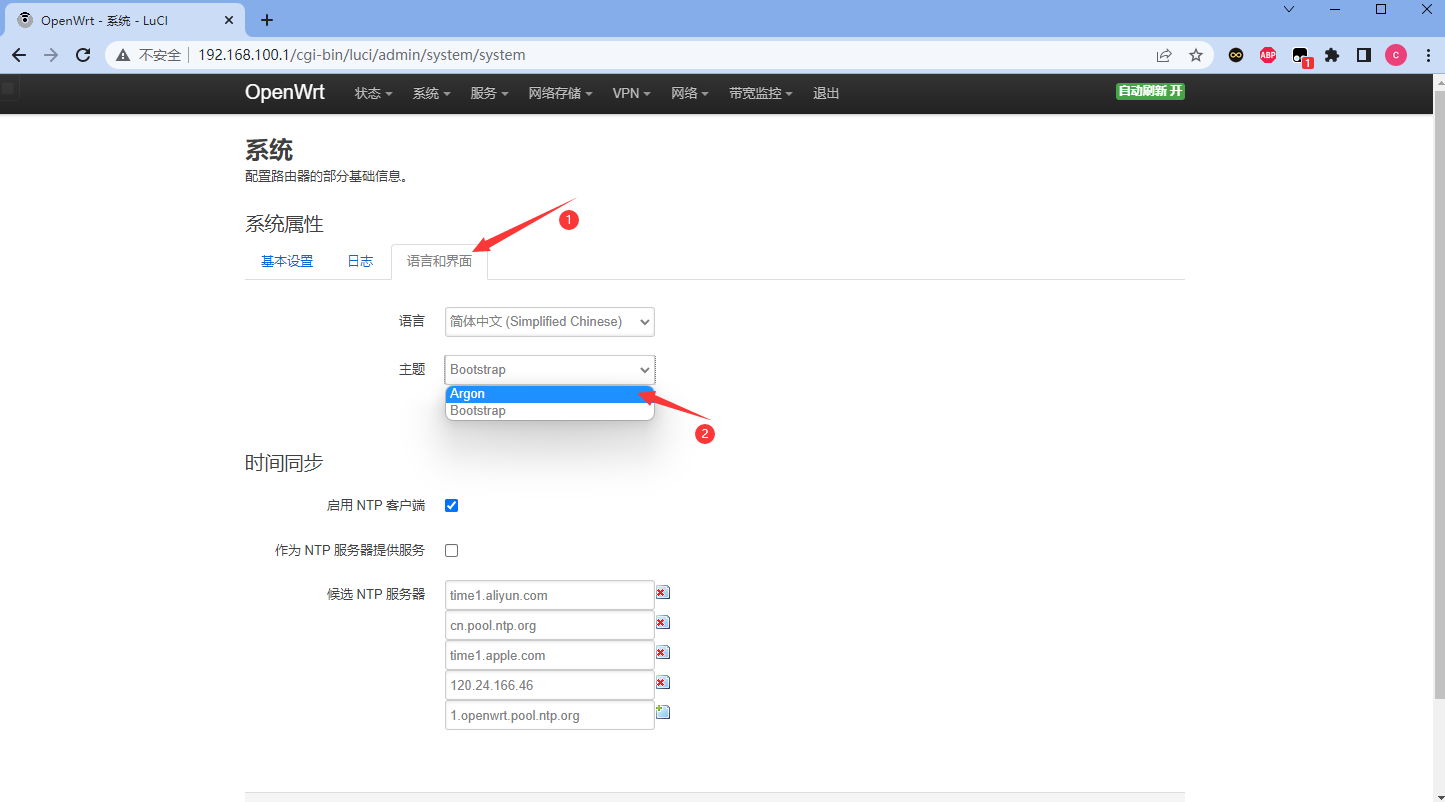View the not-secure site information warning

150,55
